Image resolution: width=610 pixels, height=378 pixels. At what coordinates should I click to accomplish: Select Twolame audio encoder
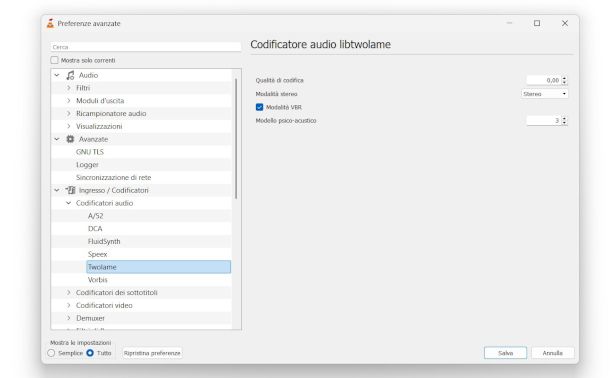coord(158,267)
